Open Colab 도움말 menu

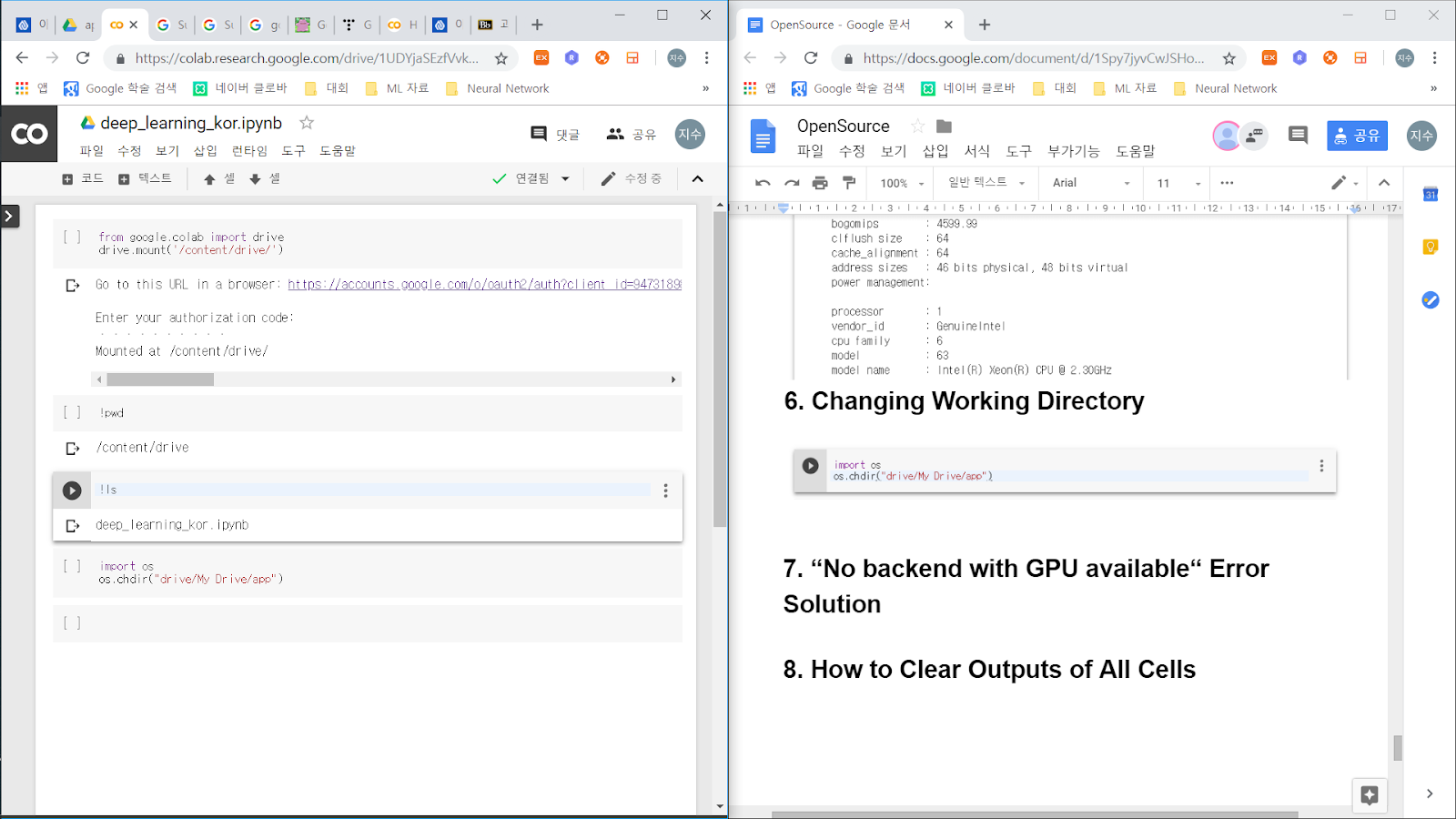[x=338, y=150]
